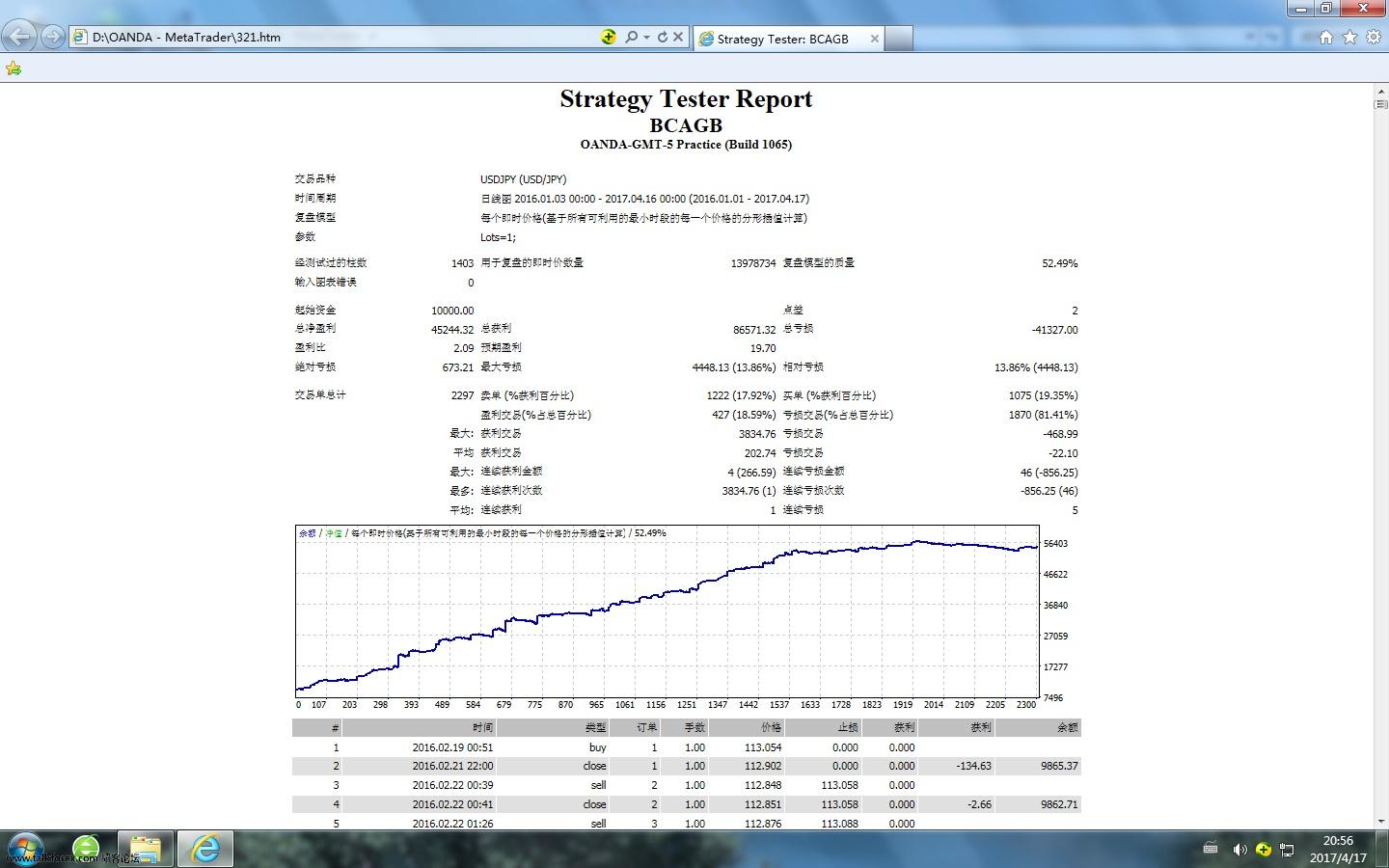Click the equity curve chart
Viewport: 1389px width, 868px height.
(667, 611)
